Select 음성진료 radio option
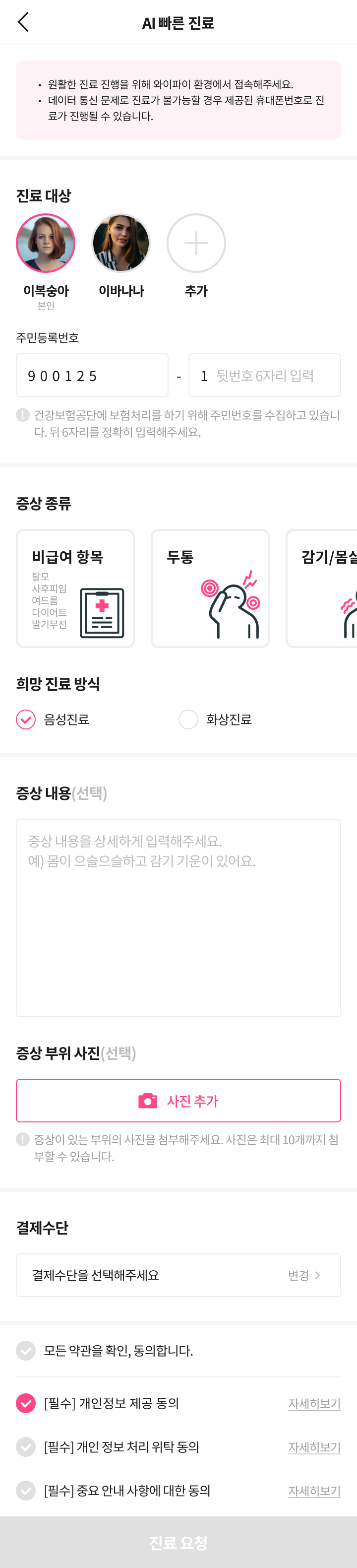357x1568 pixels. 26,719
